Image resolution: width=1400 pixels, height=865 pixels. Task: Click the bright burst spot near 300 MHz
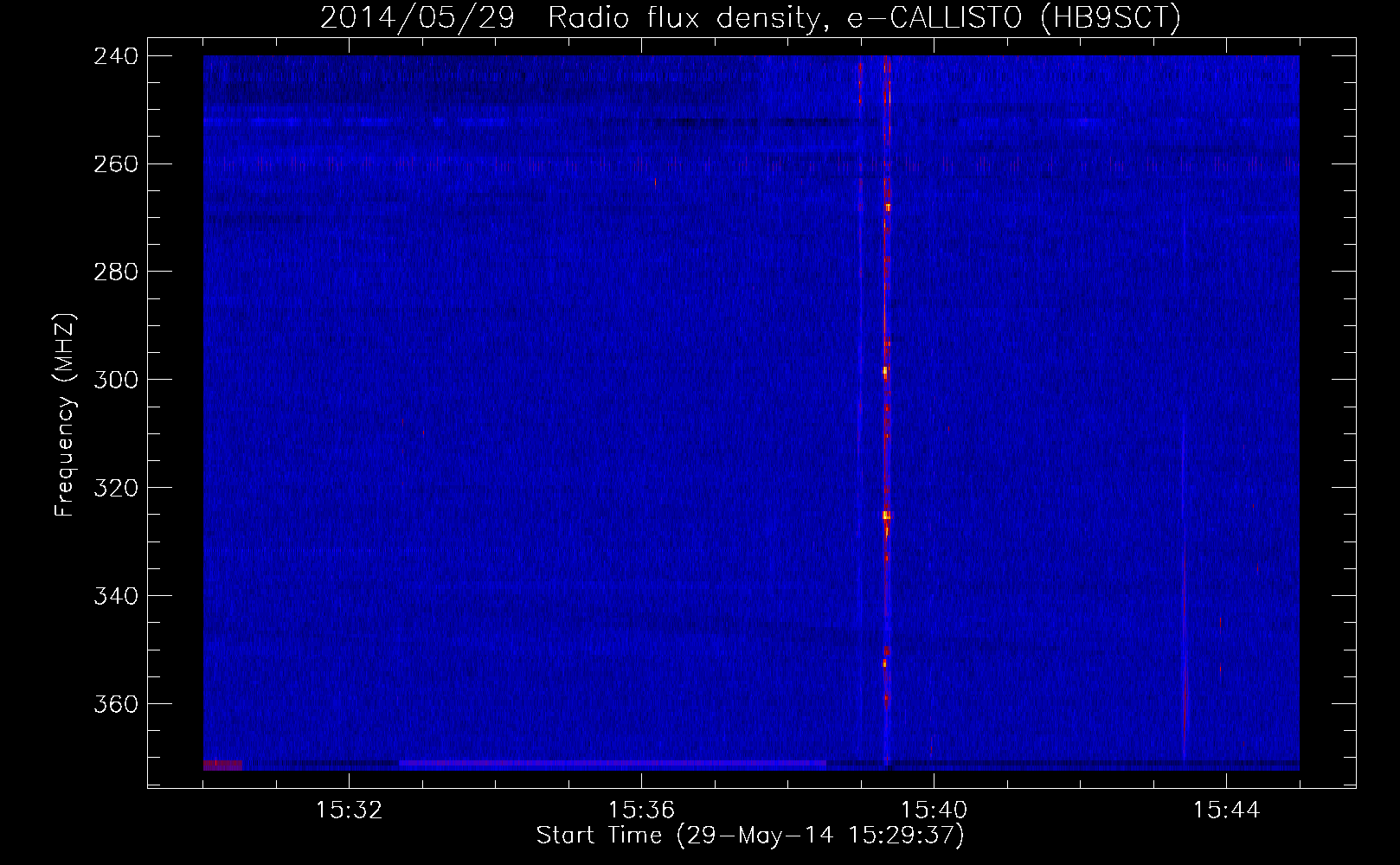tap(885, 371)
